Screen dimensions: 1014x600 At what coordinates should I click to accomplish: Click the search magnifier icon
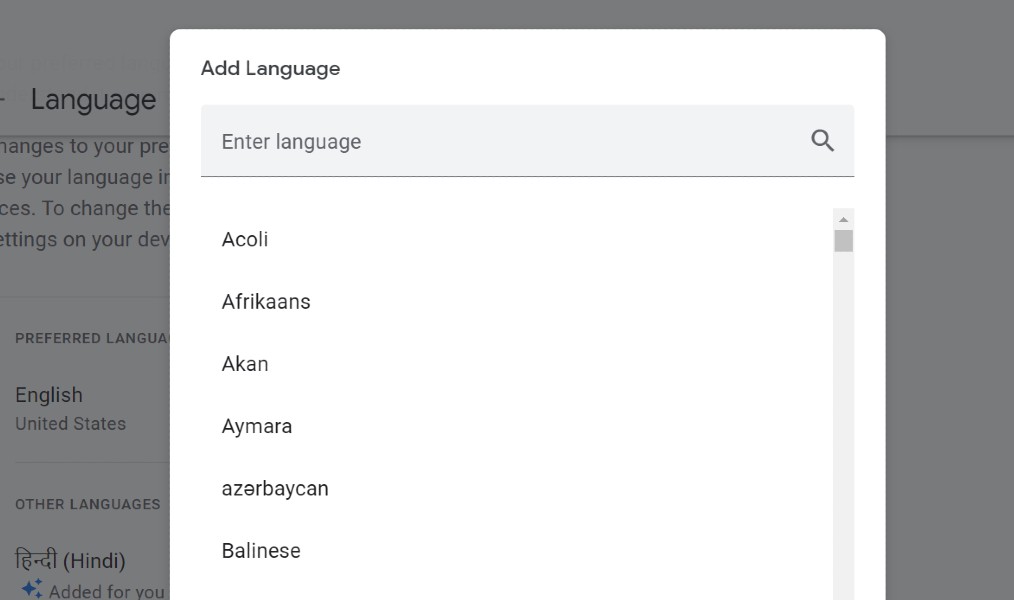click(822, 141)
